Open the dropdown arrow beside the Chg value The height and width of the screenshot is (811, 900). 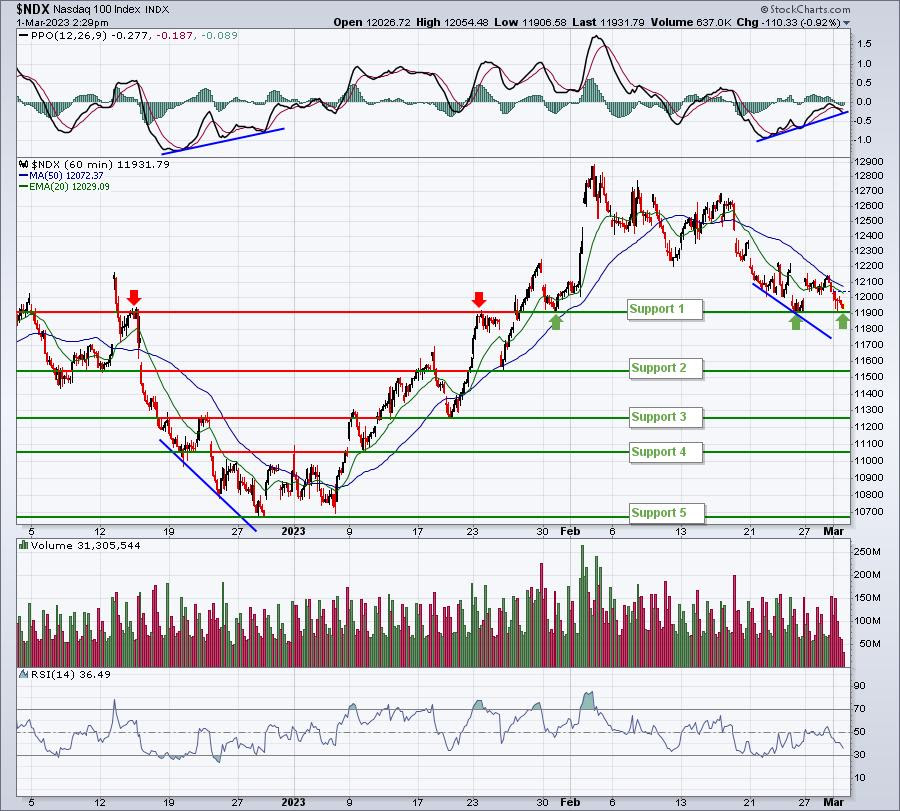coord(846,23)
